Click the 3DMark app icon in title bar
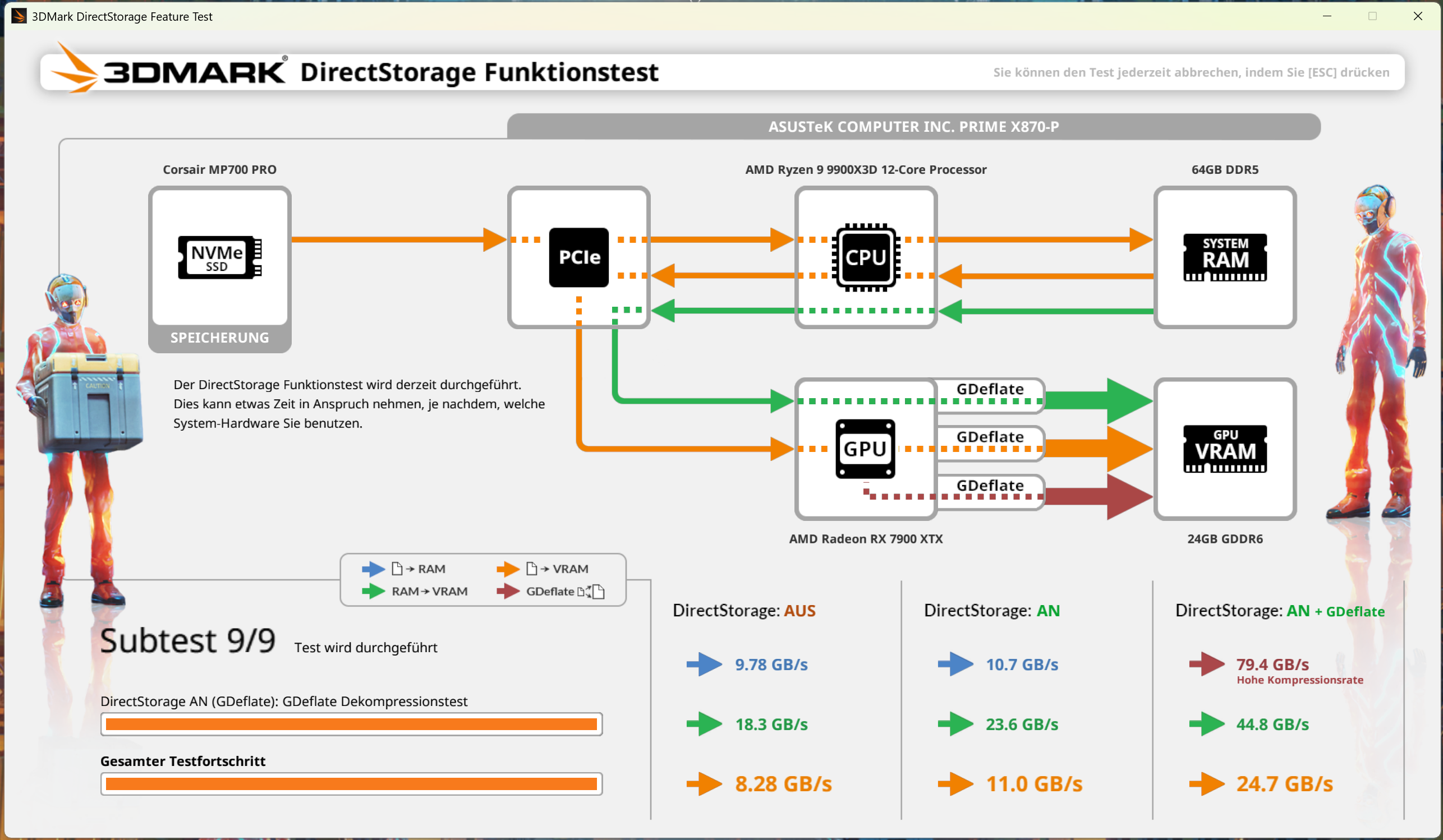1443x840 pixels. click(19, 16)
